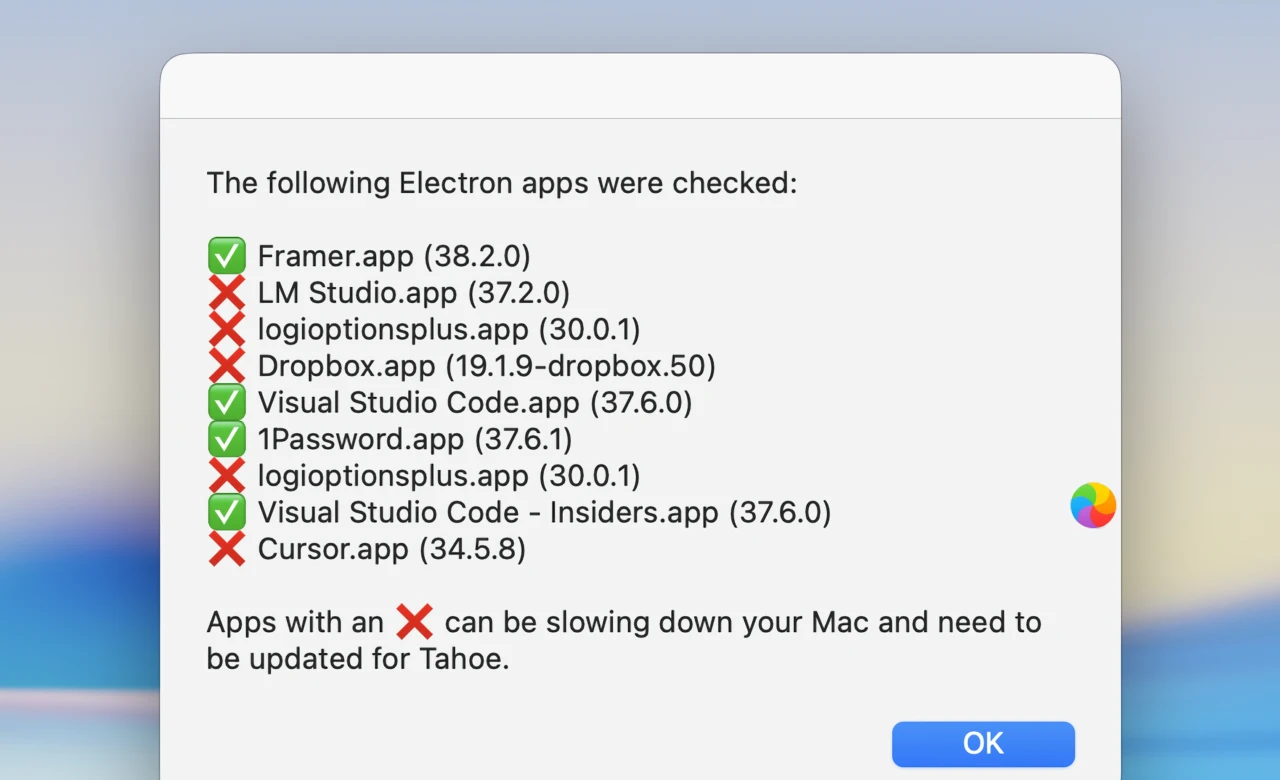Click the Dropbox.app version entry text
1280x780 pixels.
(486, 366)
